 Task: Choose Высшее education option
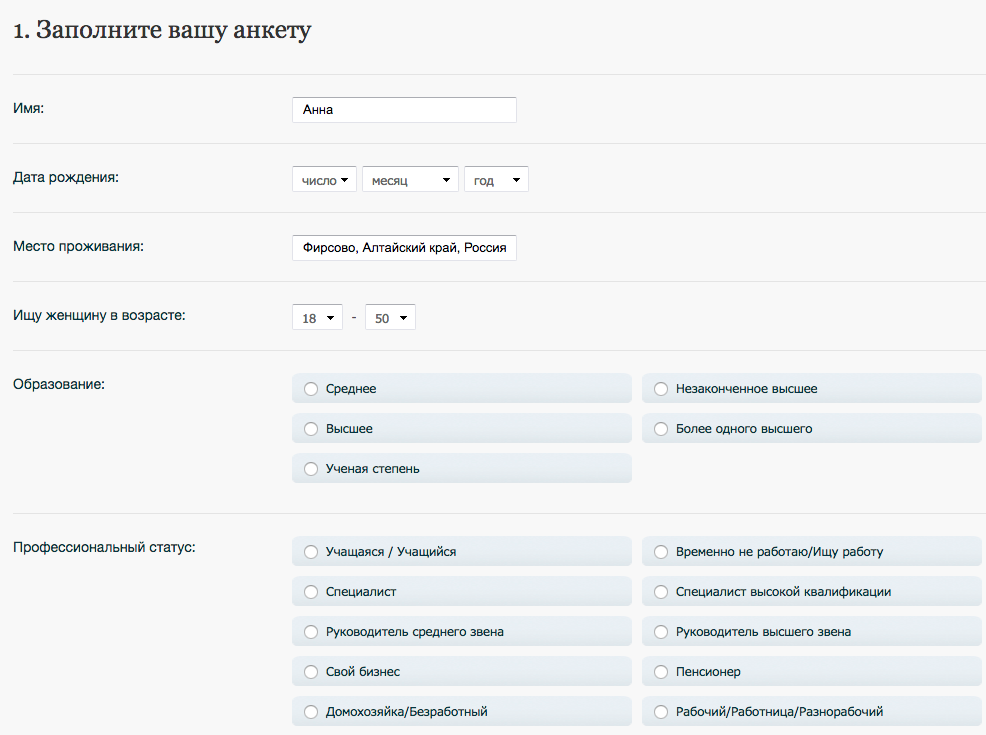tap(462, 428)
